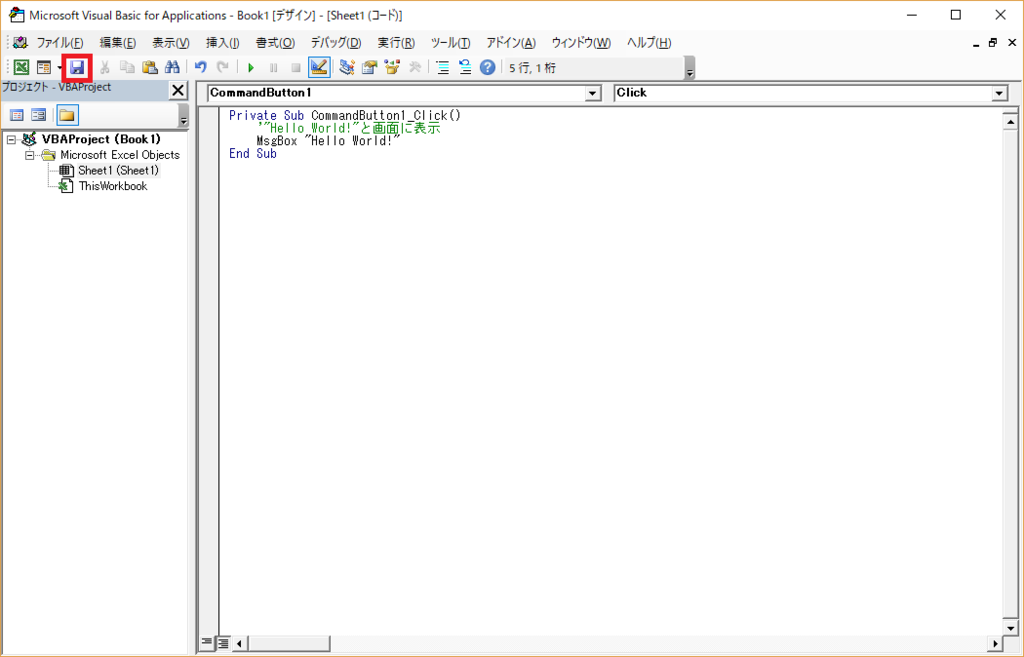The width and height of the screenshot is (1024, 657).
Task: Open the ウィンドウ(W) menu
Action: pyautogui.click(x=581, y=43)
